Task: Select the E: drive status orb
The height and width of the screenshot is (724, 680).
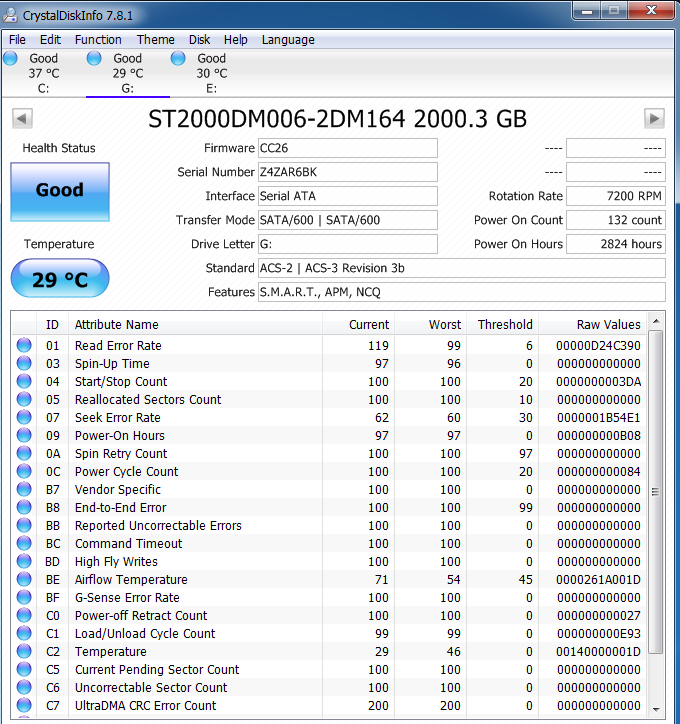Action: [x=178, y=58]
